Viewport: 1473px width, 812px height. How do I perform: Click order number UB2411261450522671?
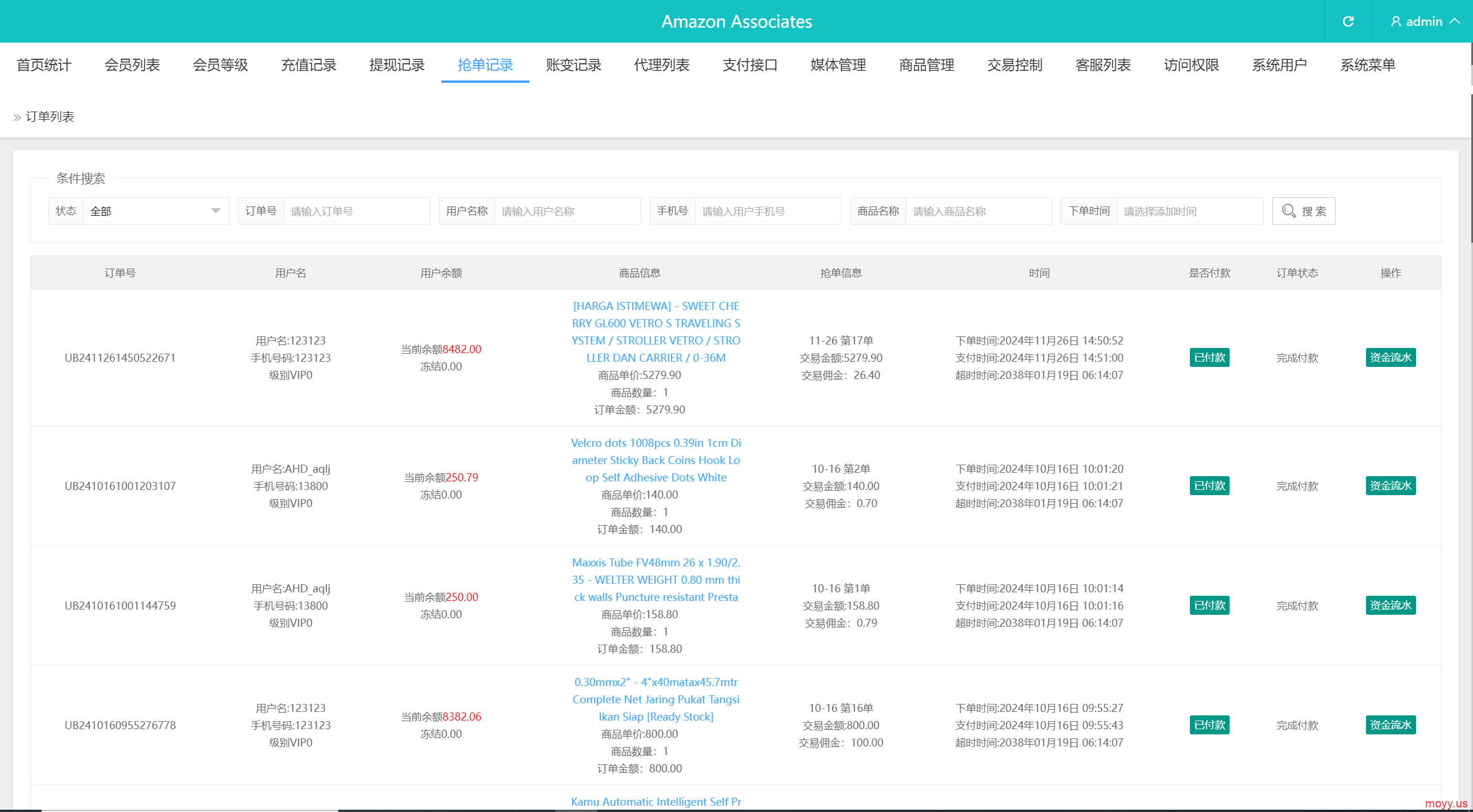120,358
